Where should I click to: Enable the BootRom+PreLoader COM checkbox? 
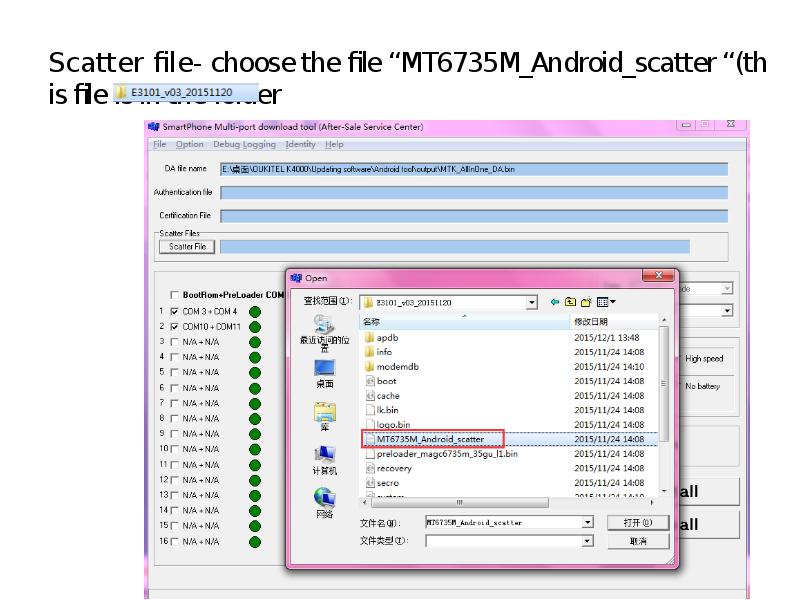(174, 293)
